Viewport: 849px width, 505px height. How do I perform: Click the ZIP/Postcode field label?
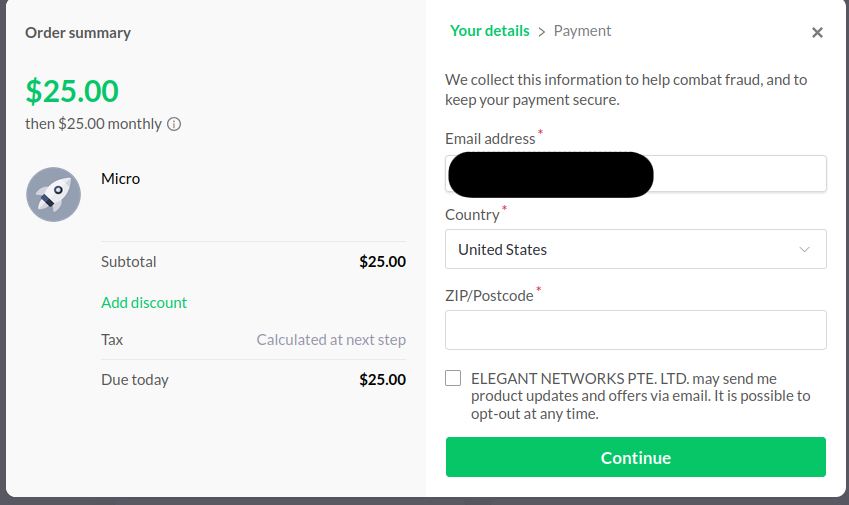(x=489, y=295)
